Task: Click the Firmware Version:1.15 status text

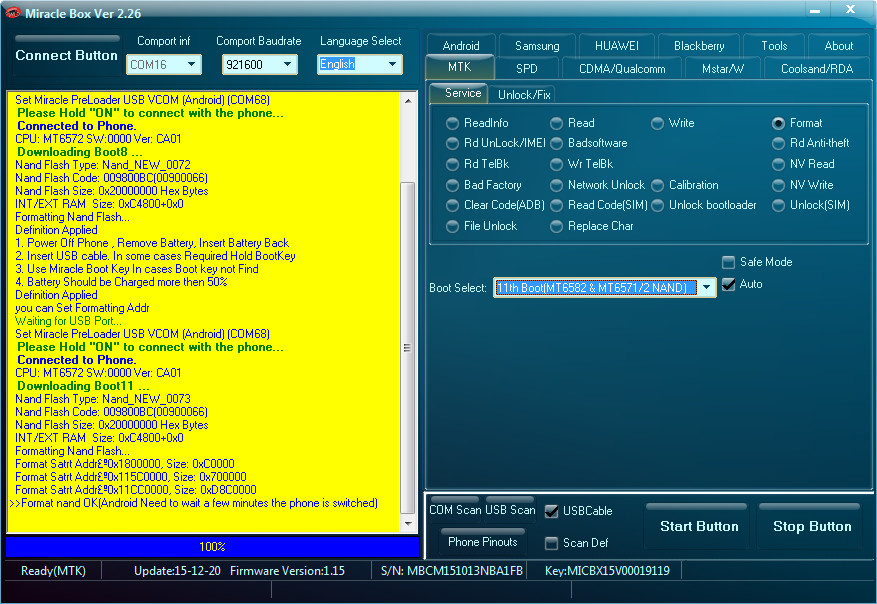Action: click(287, 570)
